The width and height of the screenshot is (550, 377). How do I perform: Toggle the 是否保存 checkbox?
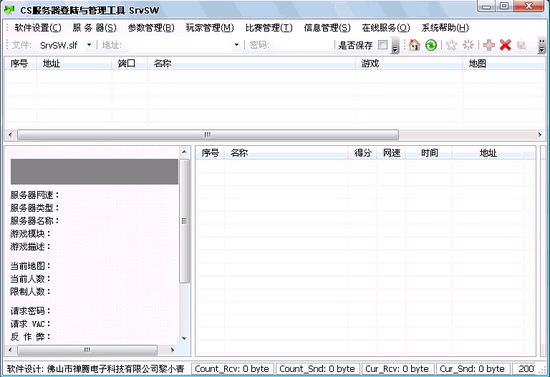[383, 45]
